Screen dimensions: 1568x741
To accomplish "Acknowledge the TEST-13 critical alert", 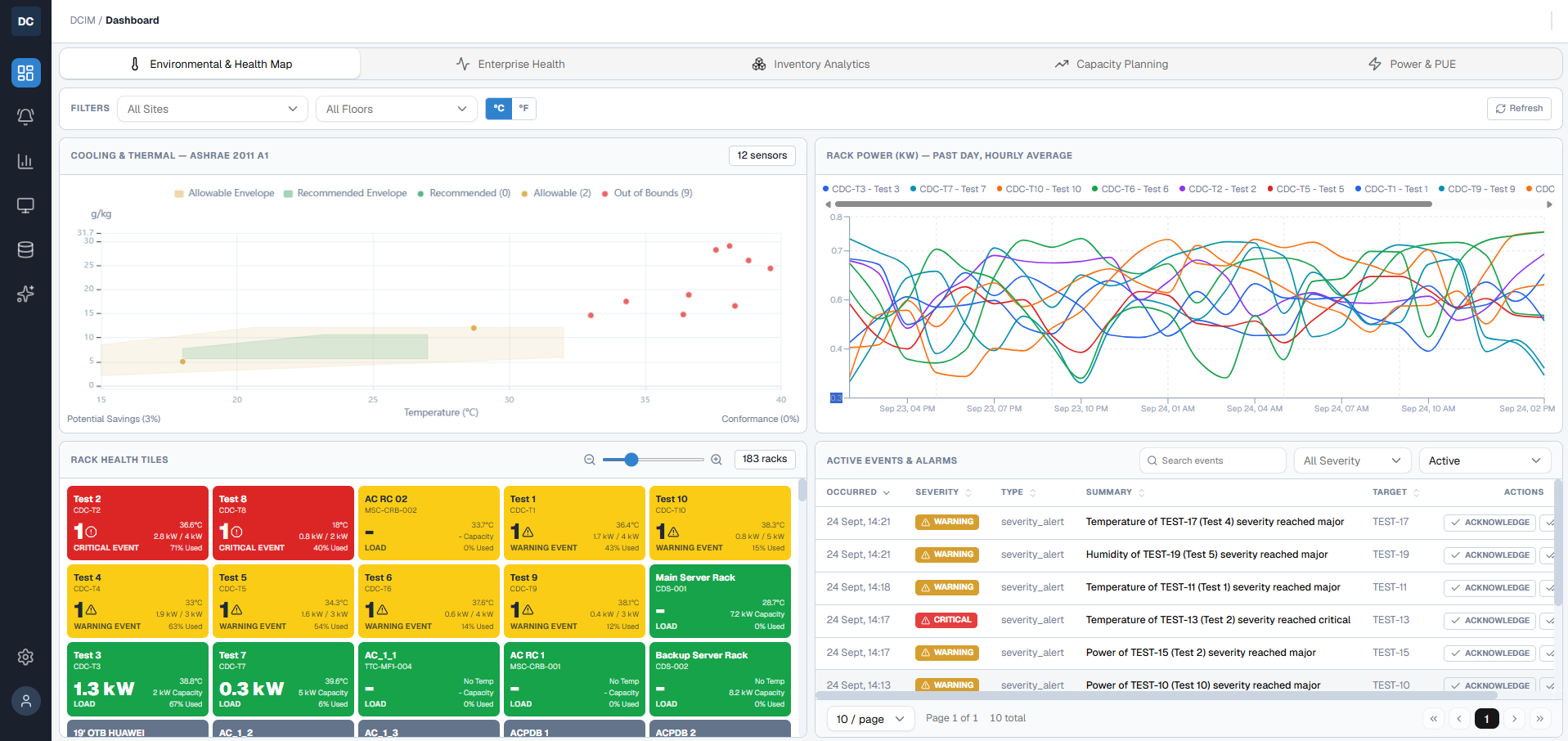I will coord(1489,620).
